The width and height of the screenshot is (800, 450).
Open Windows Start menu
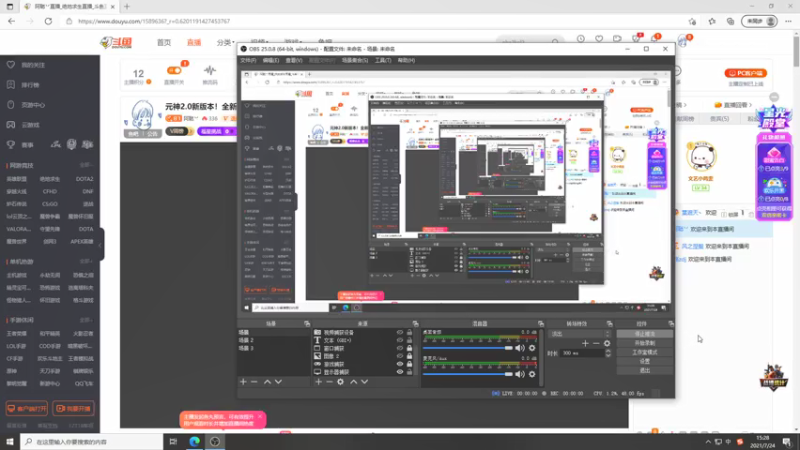10,441
